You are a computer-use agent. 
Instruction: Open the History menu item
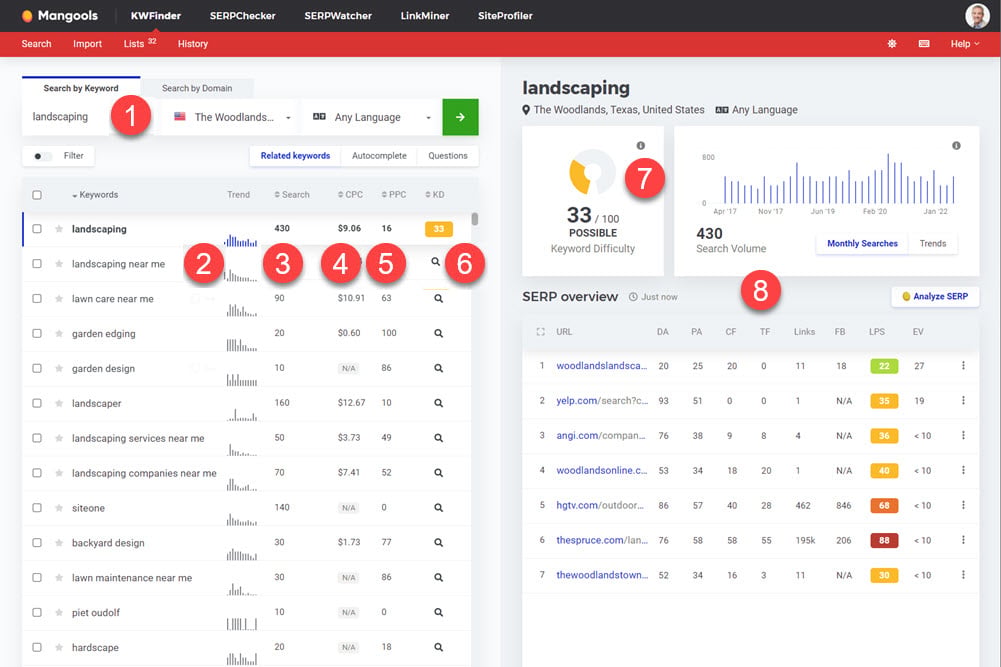coord(193,43)
